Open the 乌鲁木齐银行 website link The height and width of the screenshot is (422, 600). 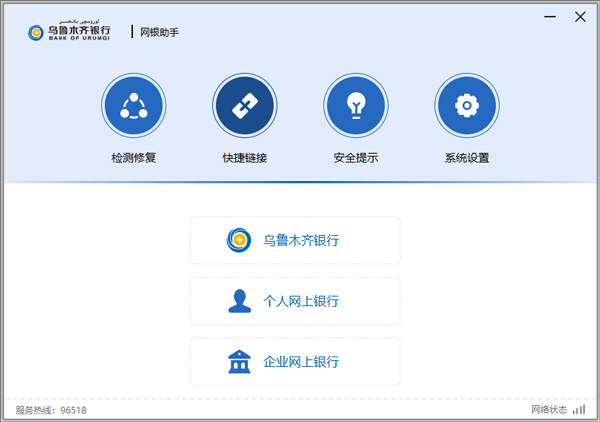click(x=295, y=240)
